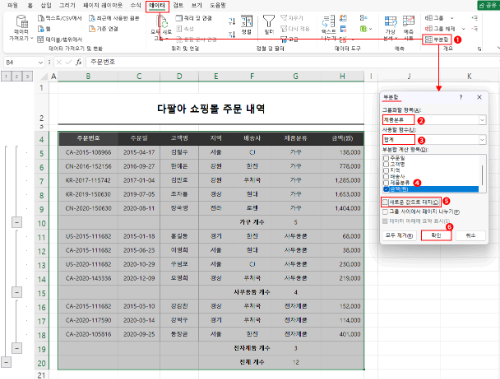
Task: Click the 웹 (From Web) import icon
Action: pyautogui.click(x=41, y=29)
